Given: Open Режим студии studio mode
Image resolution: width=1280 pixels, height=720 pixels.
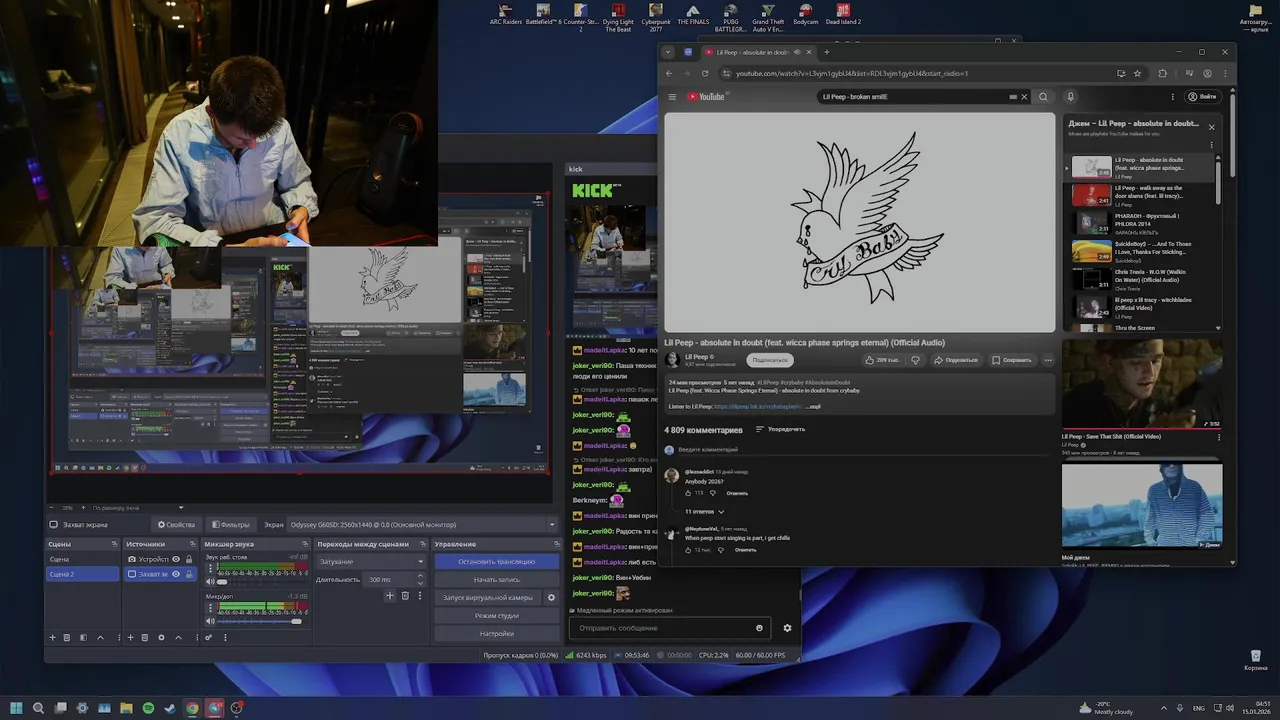Looking at the screenshot, I should pyautogui.click(x=496, y=615).
